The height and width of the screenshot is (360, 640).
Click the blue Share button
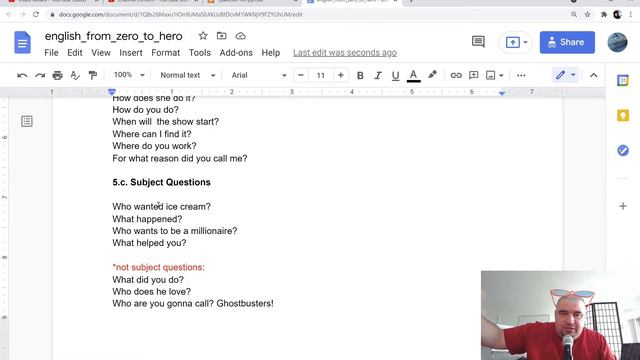point(567,42)
